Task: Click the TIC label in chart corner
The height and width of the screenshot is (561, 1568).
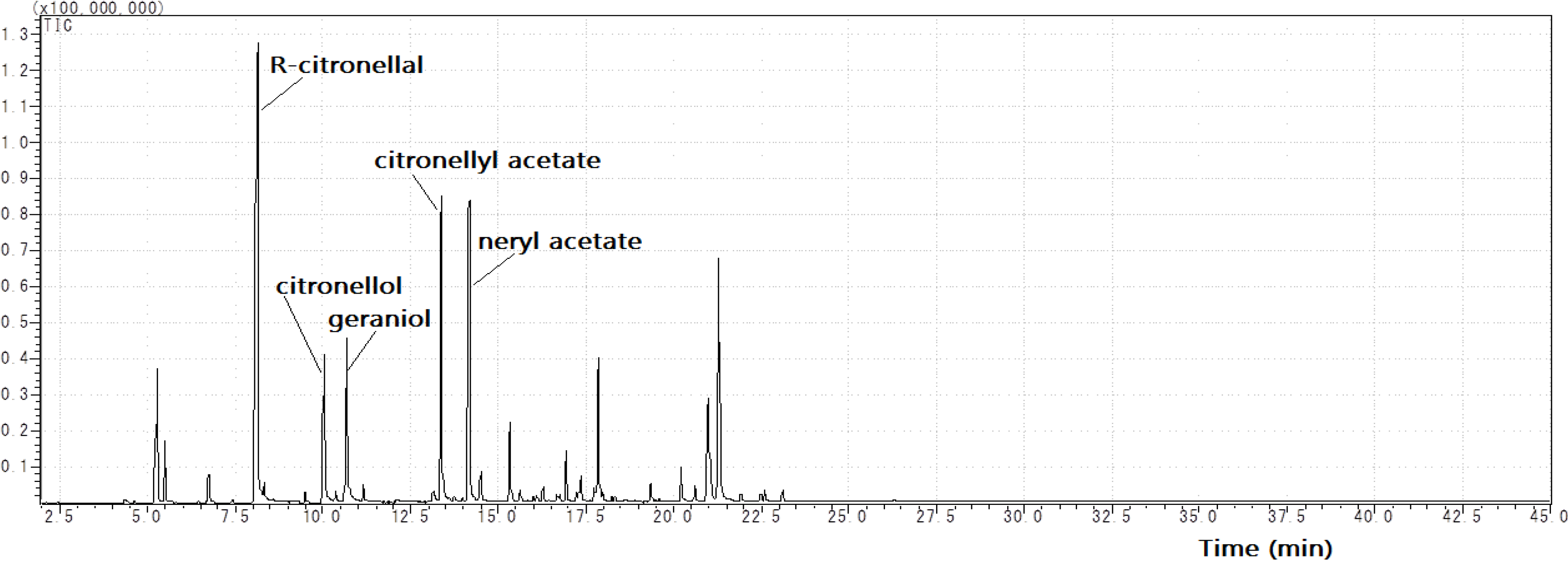Action: tap(58, 26)
